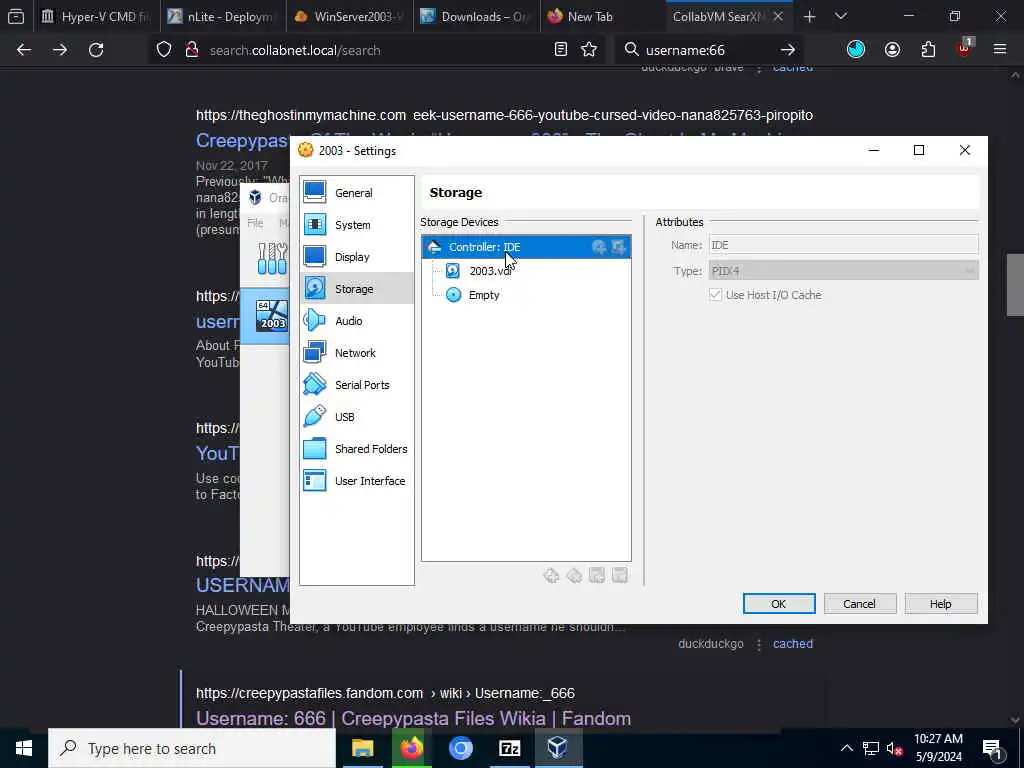The image size is (1024, 768).
Task: Open uBlock Origin extension icon
Action: 964,48
